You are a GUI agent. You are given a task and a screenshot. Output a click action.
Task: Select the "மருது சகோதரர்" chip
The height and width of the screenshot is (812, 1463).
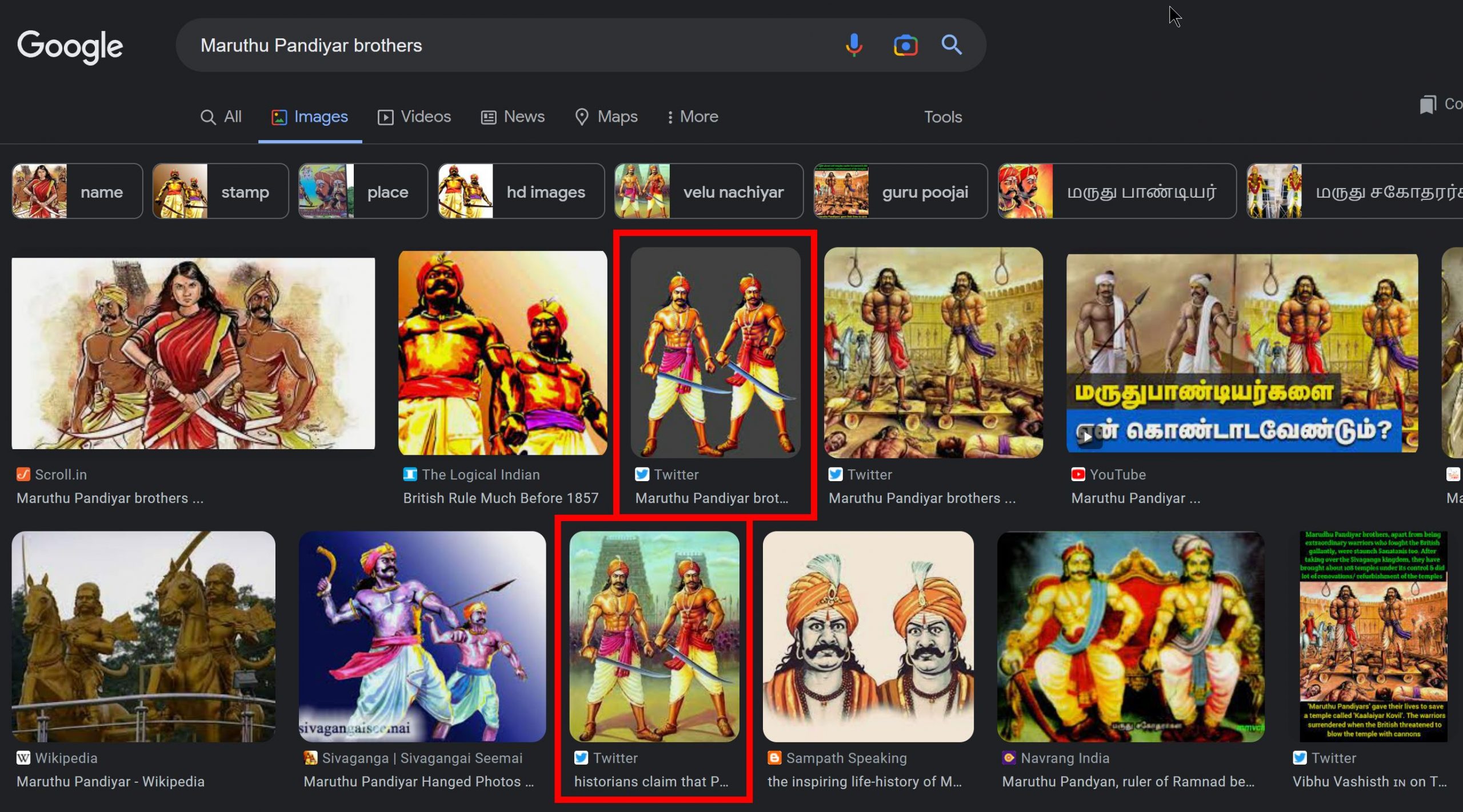pos(1354,191)
